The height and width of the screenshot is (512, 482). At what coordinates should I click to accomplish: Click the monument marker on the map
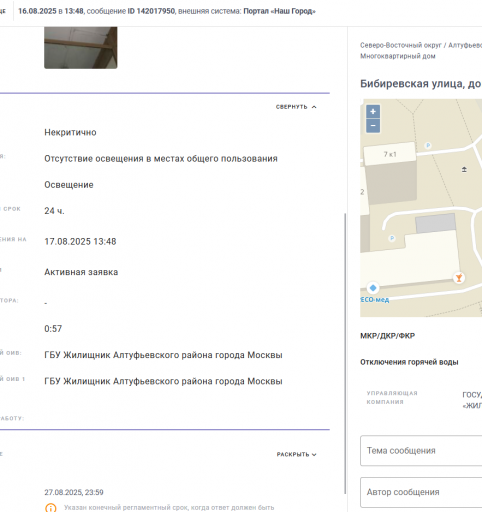pos(464,170)
